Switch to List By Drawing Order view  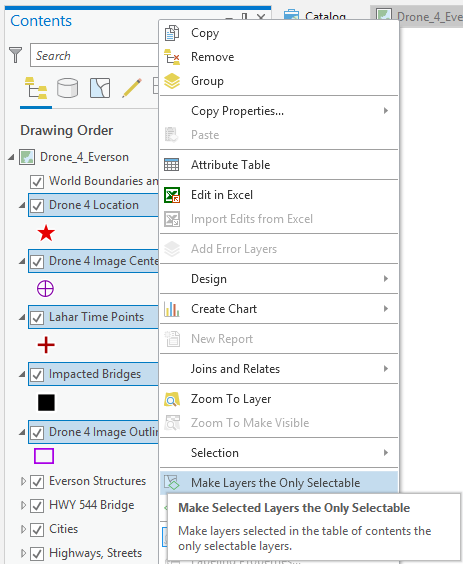tap(36, 88)
